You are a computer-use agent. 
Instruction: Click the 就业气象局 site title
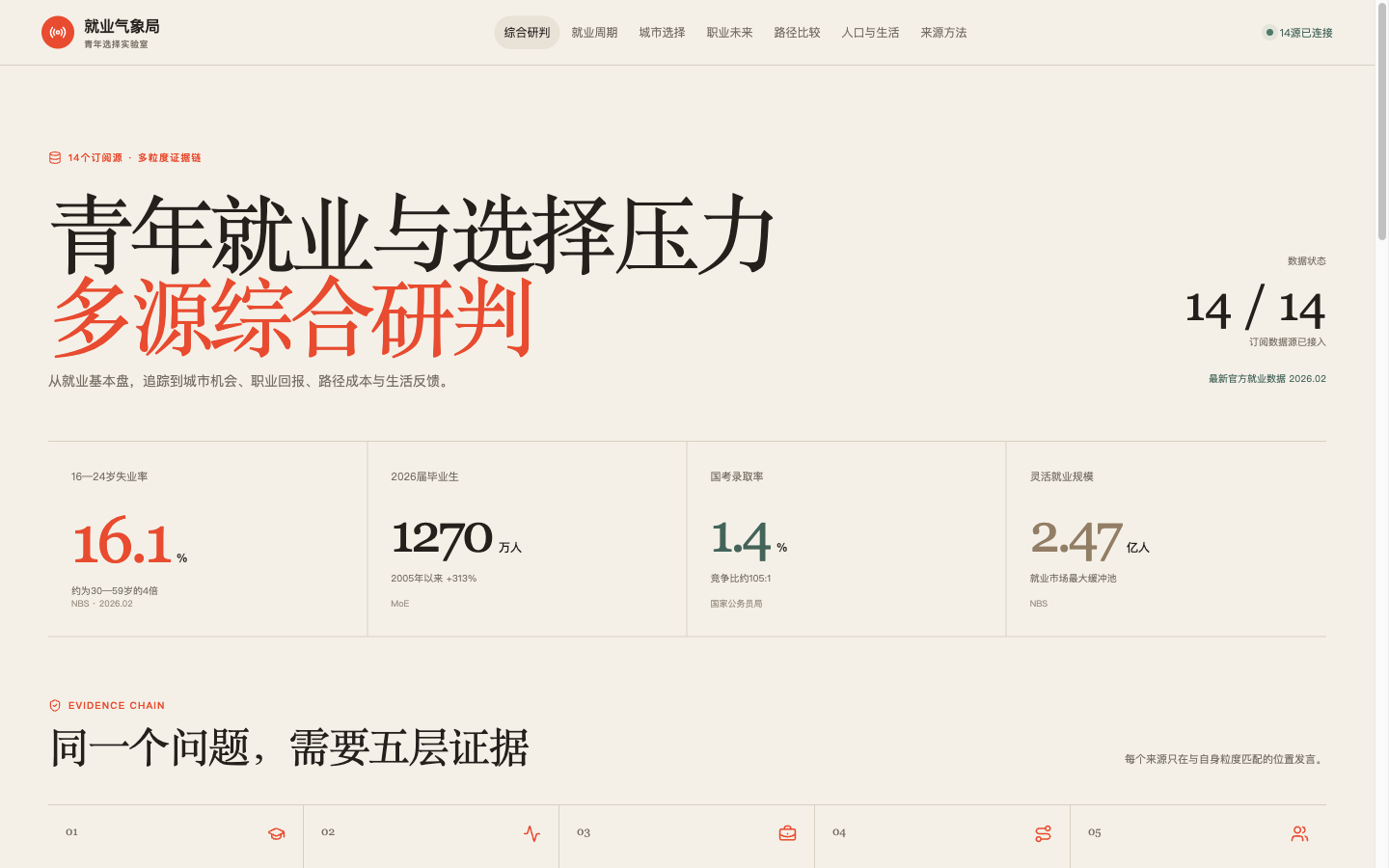tap(122, 26)
